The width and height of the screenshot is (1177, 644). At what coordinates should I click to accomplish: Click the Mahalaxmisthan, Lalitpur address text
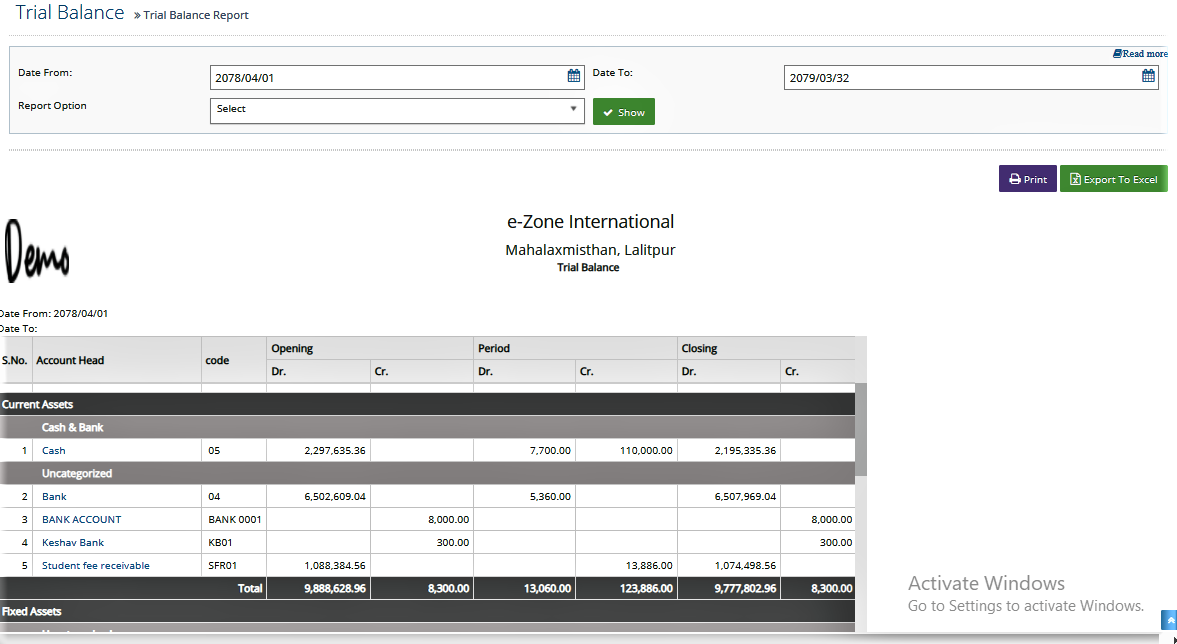[x=590, y=250]
